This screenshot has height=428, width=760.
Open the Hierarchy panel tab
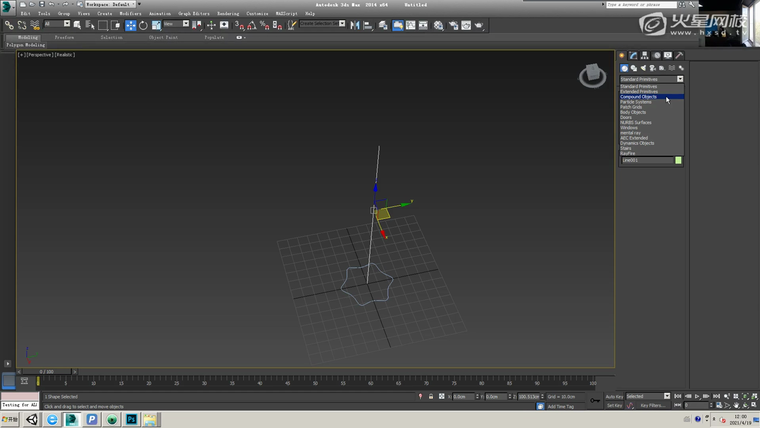(x=645, y=56)
